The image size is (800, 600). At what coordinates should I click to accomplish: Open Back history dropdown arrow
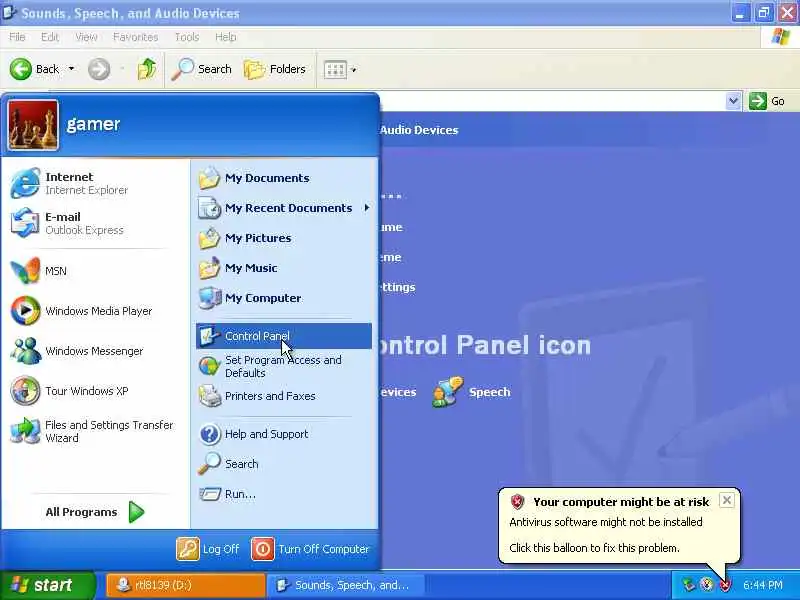pos(71,69)
